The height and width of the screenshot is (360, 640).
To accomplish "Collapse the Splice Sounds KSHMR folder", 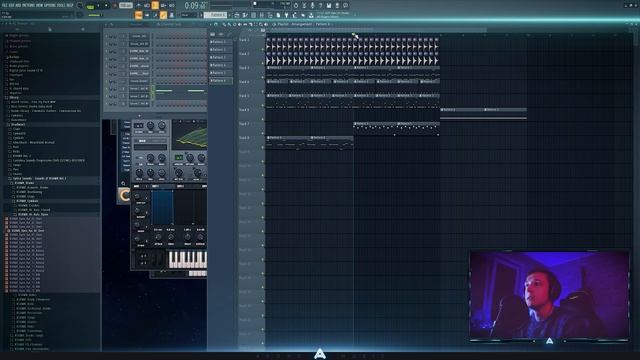I will tap(39, 178).
